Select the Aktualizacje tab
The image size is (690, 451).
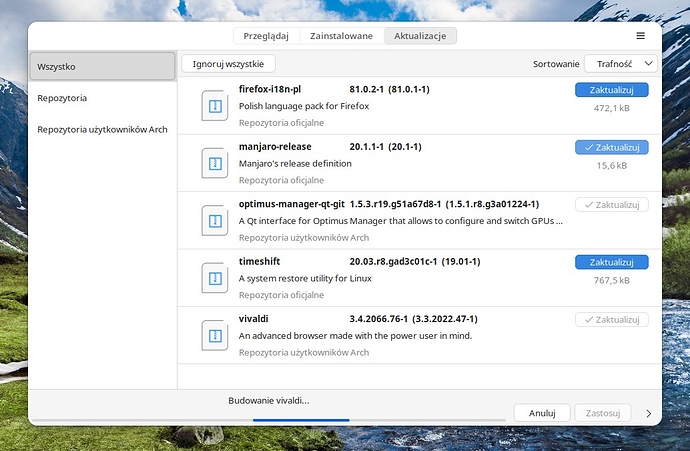420,36
